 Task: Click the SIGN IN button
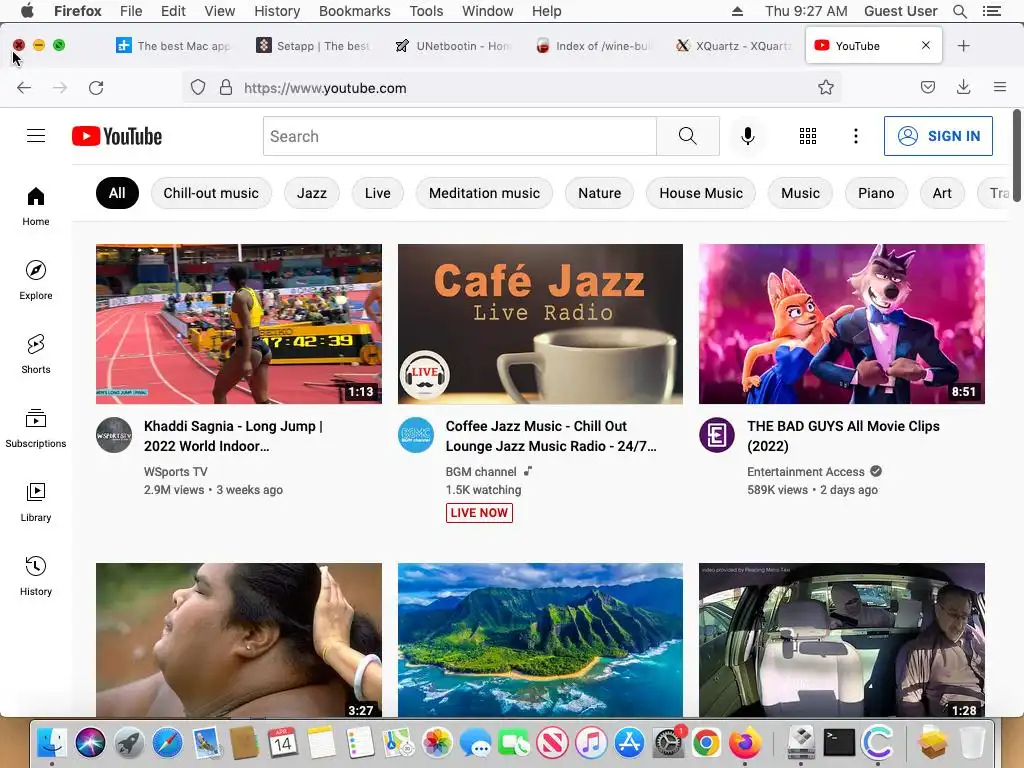938,136
